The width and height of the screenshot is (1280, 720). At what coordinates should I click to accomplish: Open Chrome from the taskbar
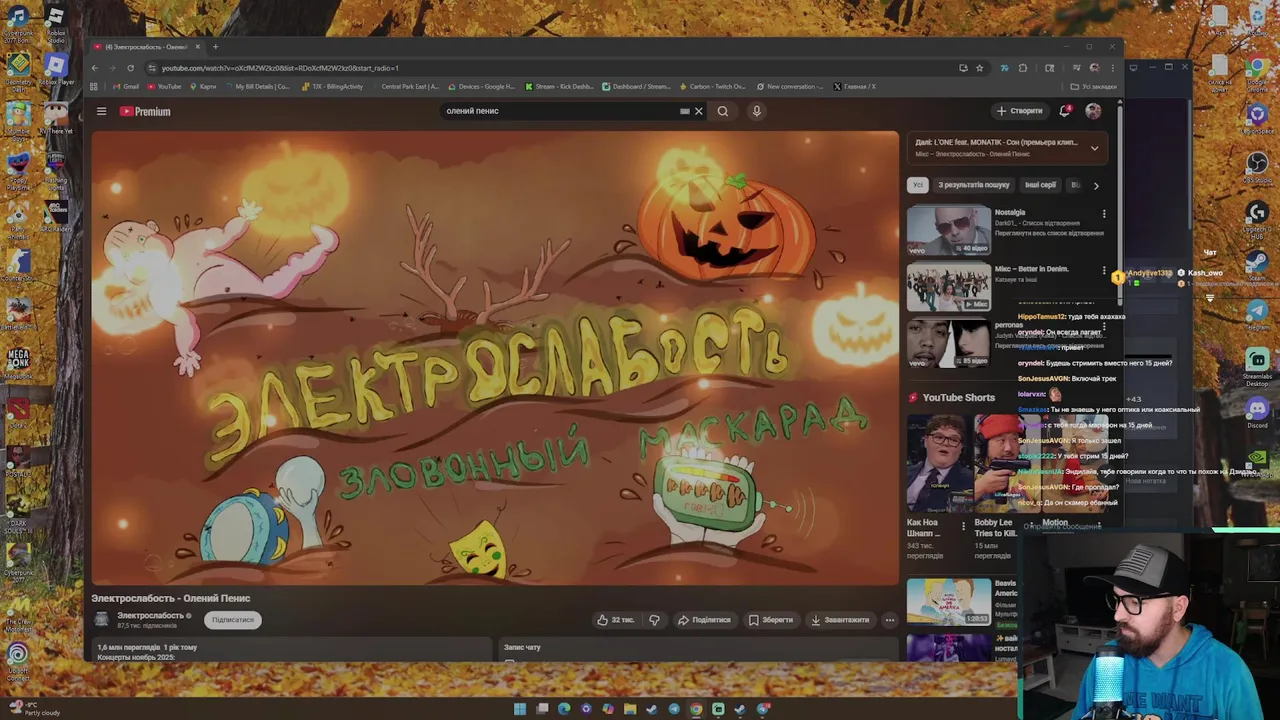696,709
